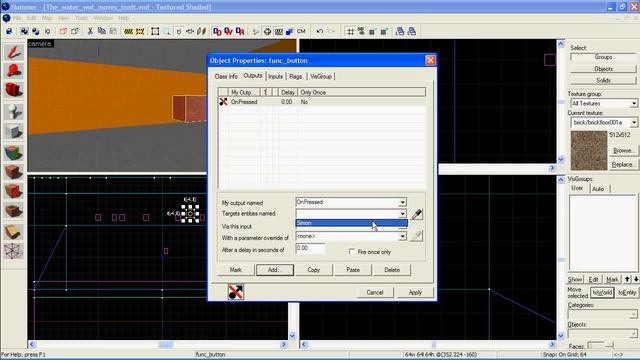This screenshot has height=360, width=640.
Task: Click the brick texture preview thumbnail
Action: (589, 150)
